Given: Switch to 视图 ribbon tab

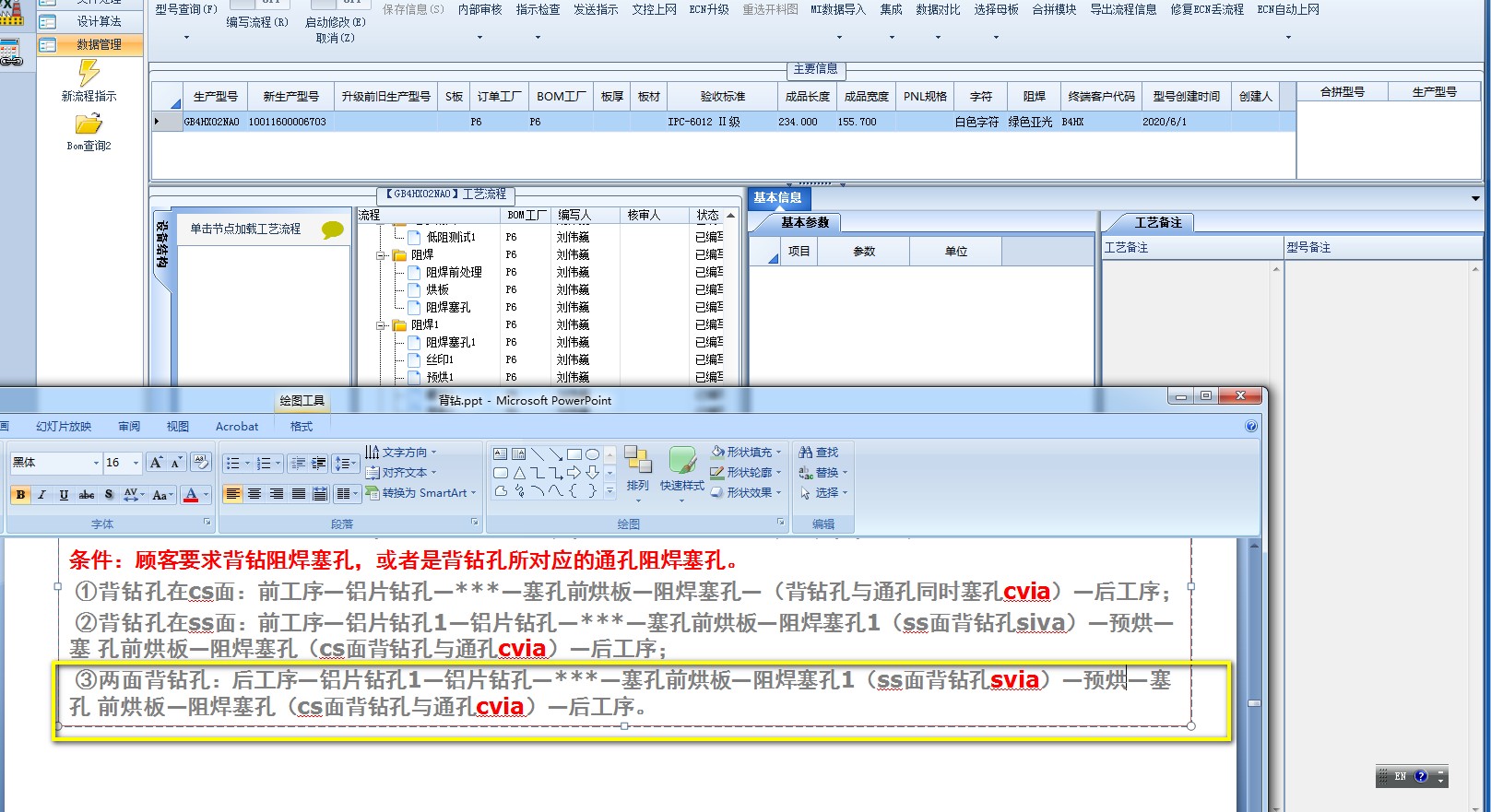Looking at the screenshot, I should click(178, 427).
